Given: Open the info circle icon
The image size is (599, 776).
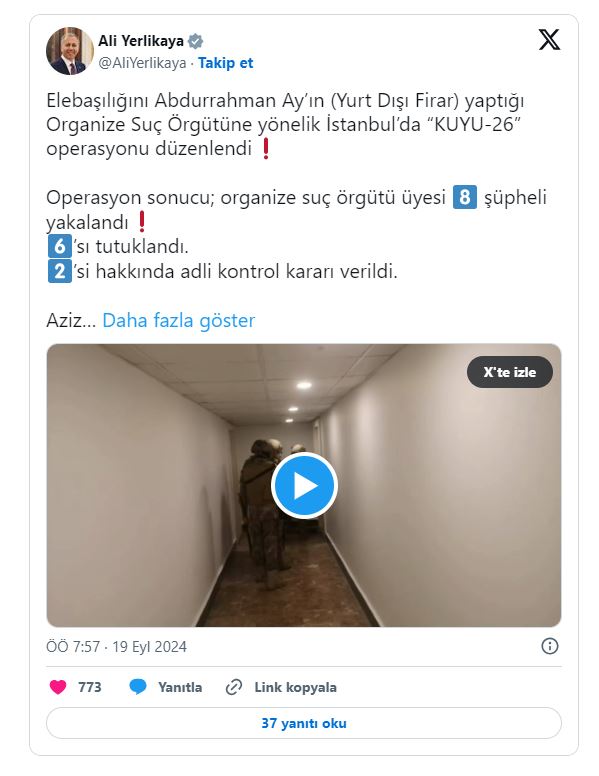Looking at the screenshot, I should click(x=549, y=646).
